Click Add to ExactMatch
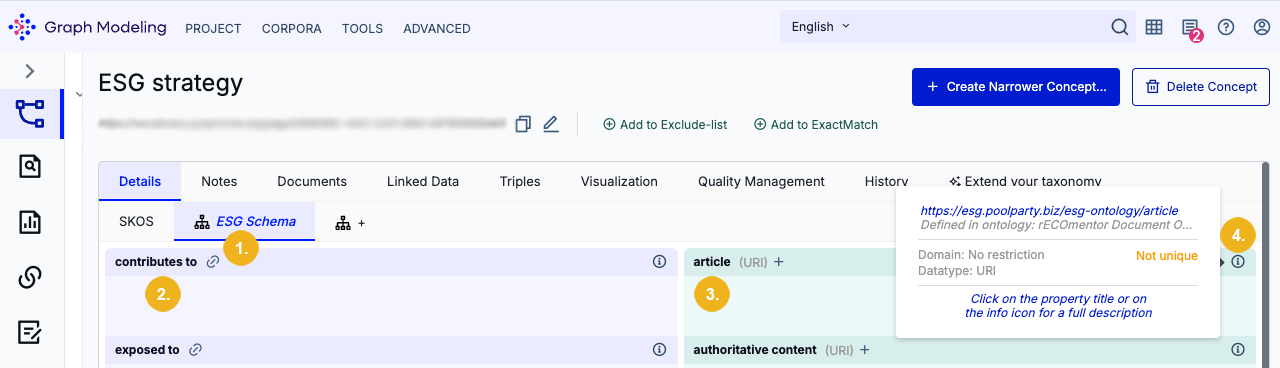The image size is (1280, 368). 816,125
